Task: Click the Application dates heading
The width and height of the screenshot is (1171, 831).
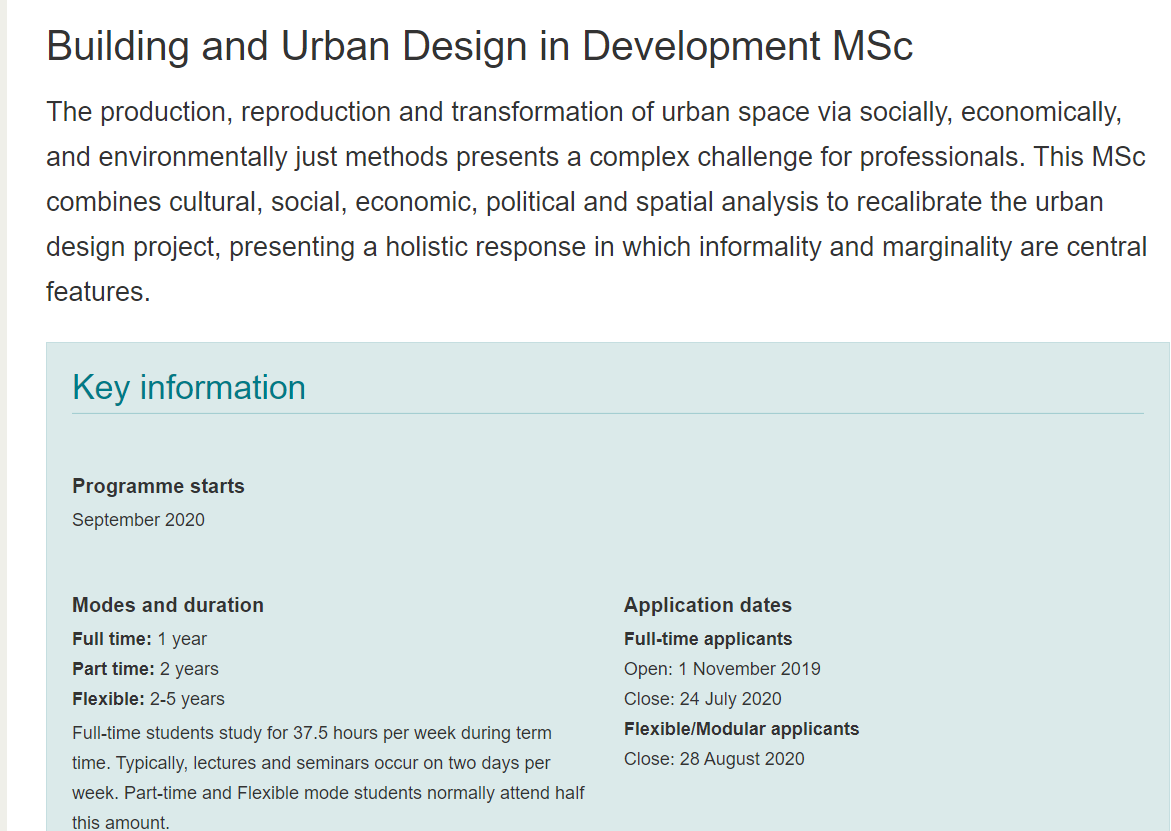Action: [x=707, y=605]
